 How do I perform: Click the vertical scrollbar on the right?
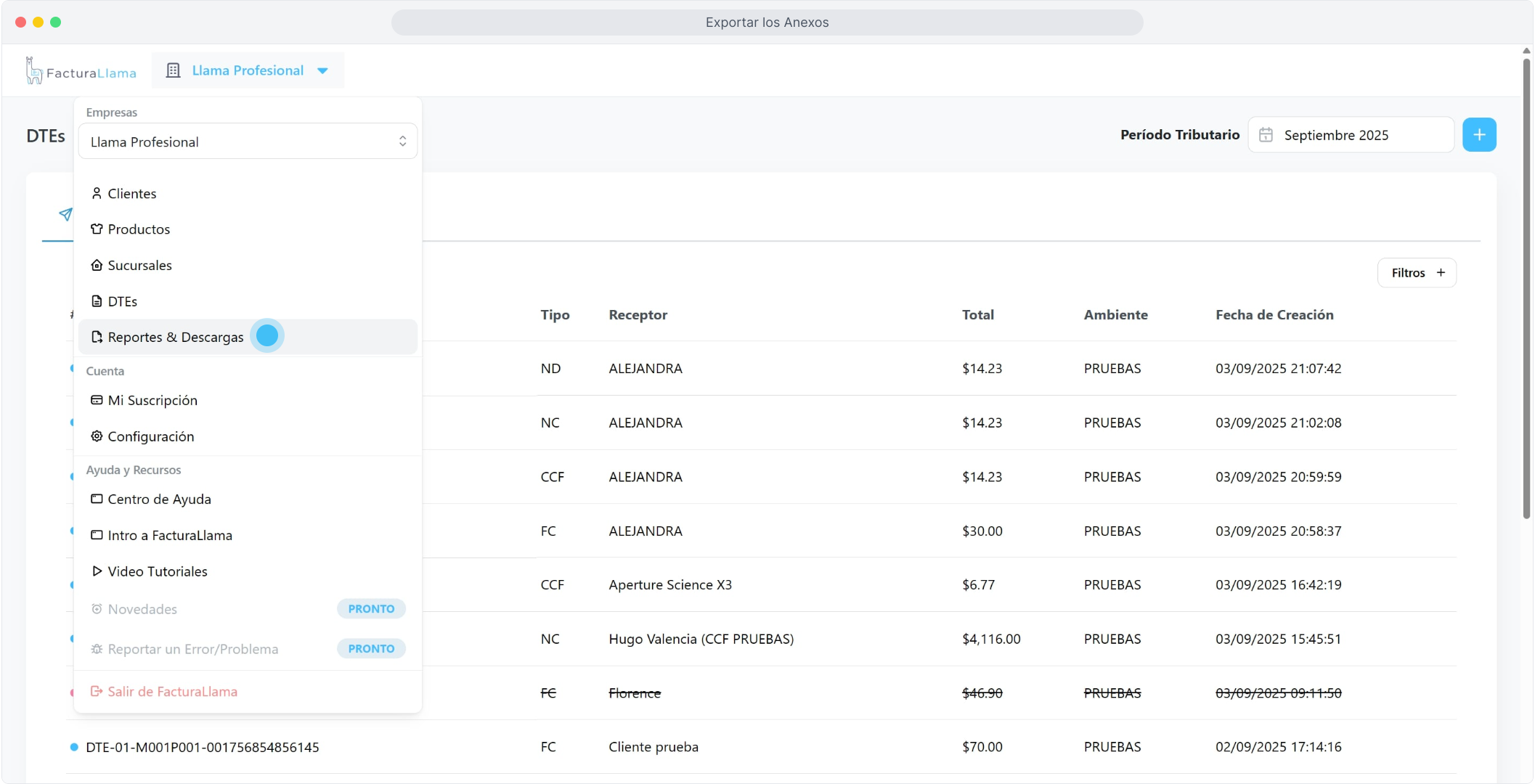1526,290
